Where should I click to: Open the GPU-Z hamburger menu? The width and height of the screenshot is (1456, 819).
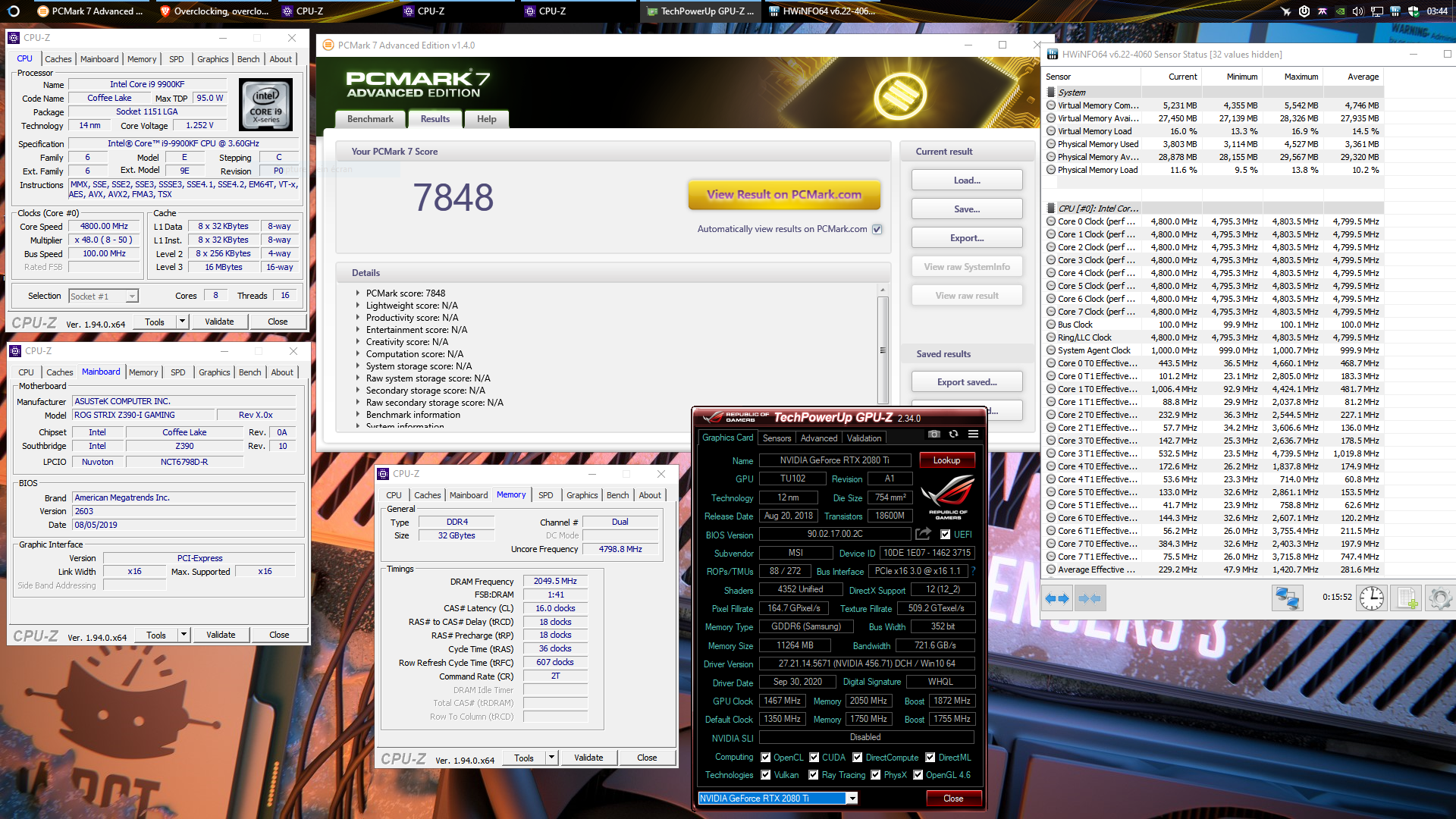pyautogui.click(x=973, y=434)
